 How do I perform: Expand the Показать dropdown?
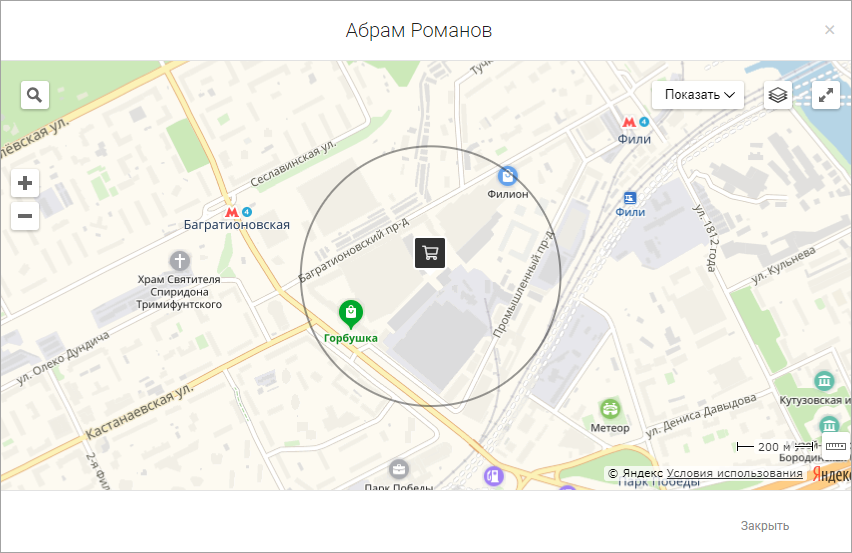click(698, 95)
